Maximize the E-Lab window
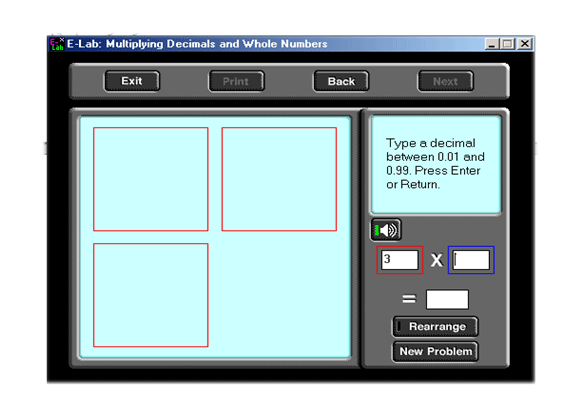The height and width of the screenshot is (397, 567). [507, 44]
